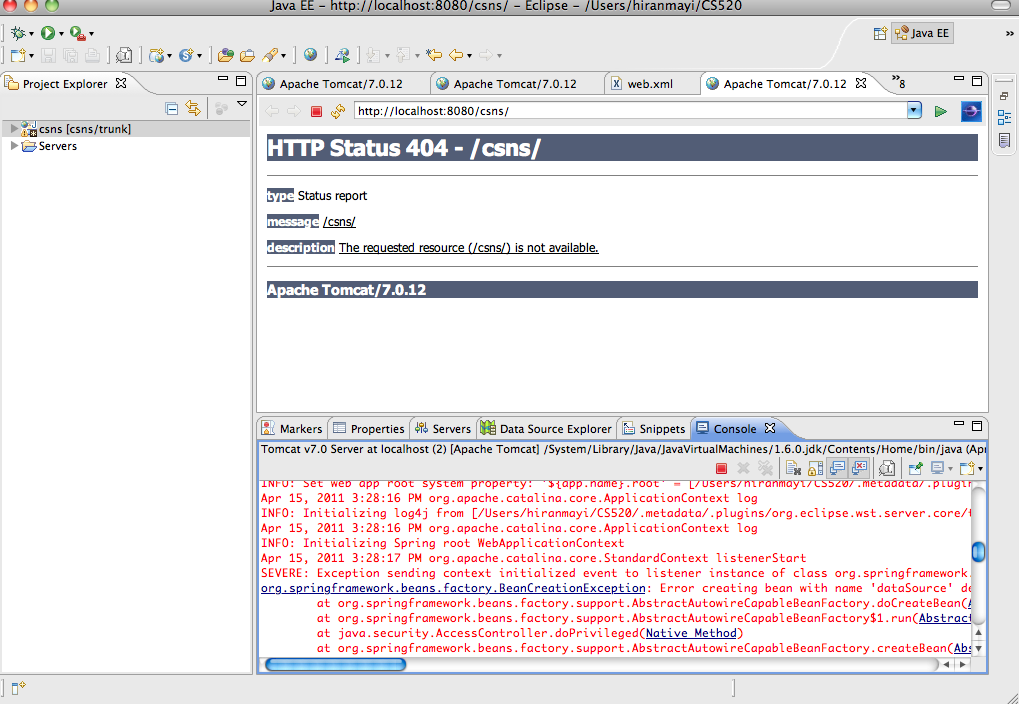Toggle Link with Editor in Project Explorer

point(193,109)
